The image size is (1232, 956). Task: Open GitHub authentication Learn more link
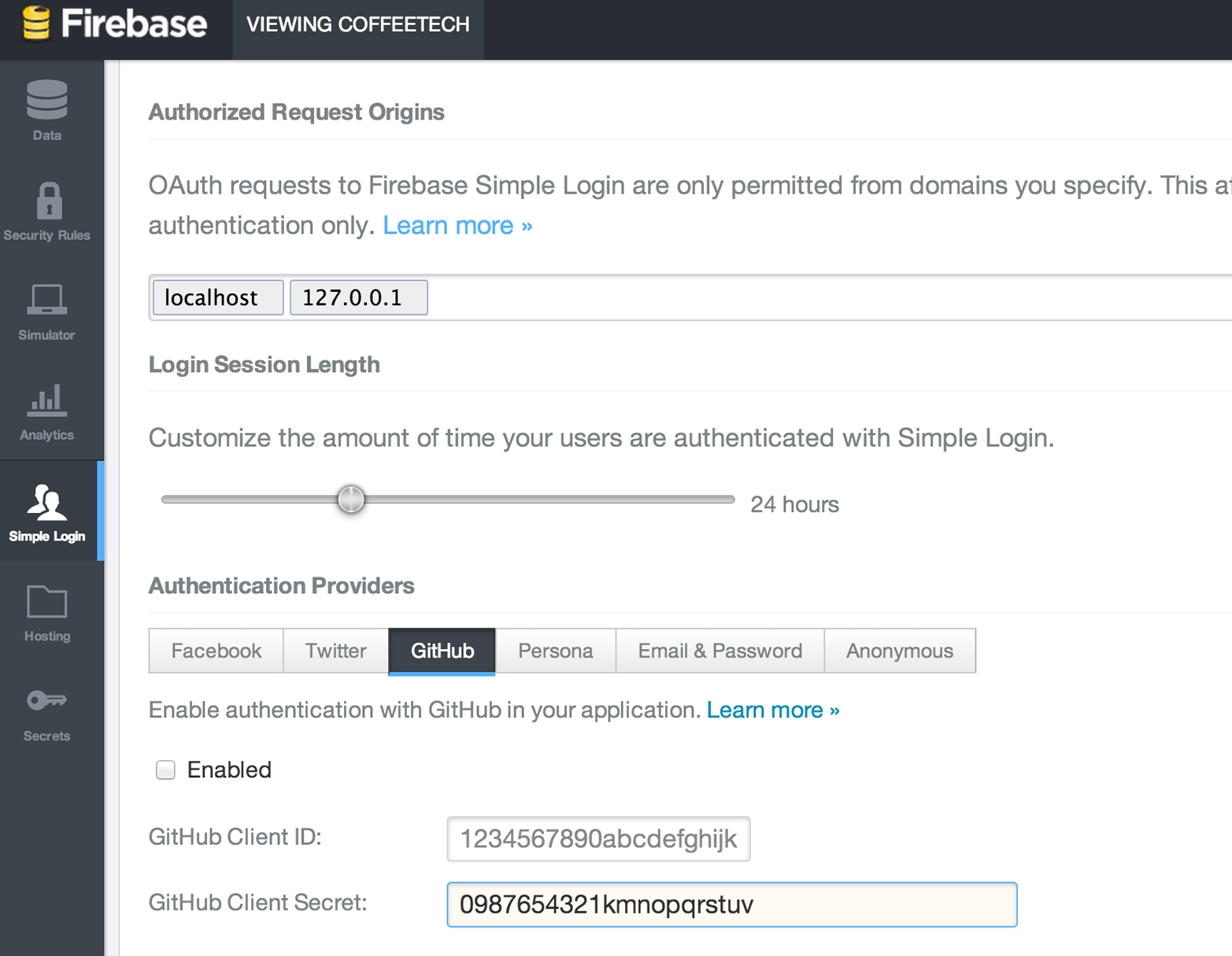(x=772, y=711)
